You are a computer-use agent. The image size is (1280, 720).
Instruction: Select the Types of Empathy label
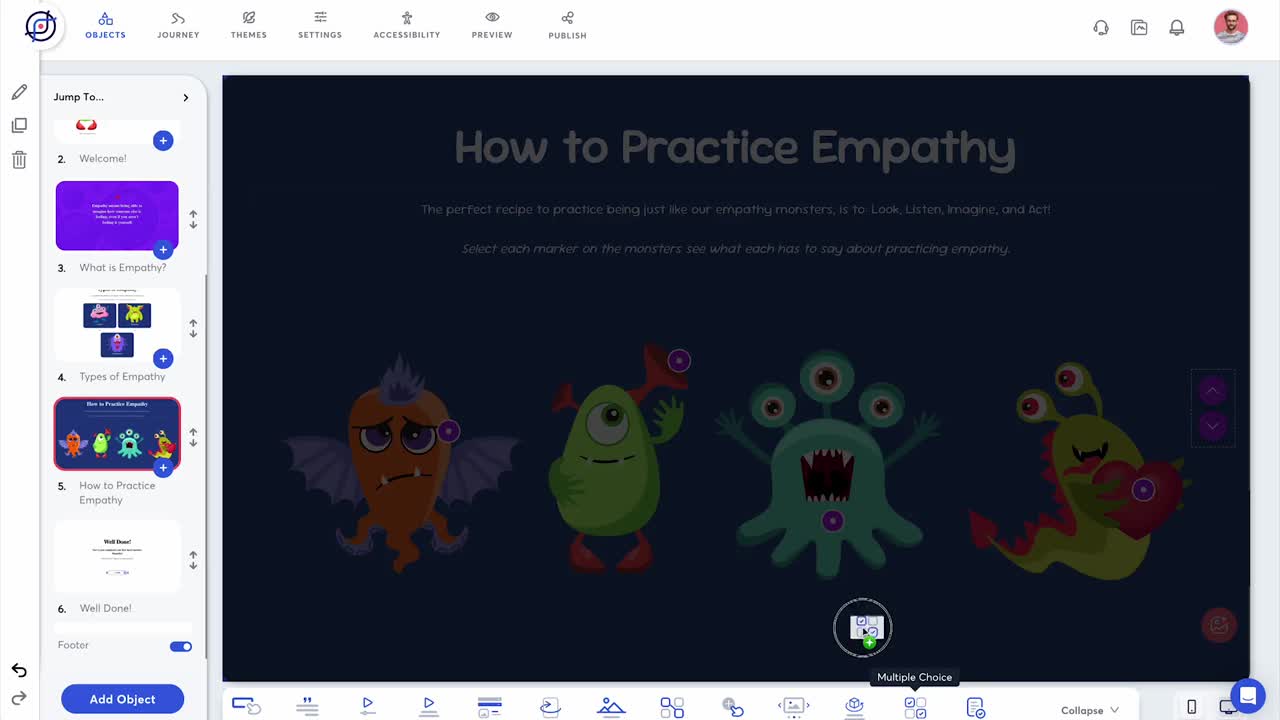(122, 377)
